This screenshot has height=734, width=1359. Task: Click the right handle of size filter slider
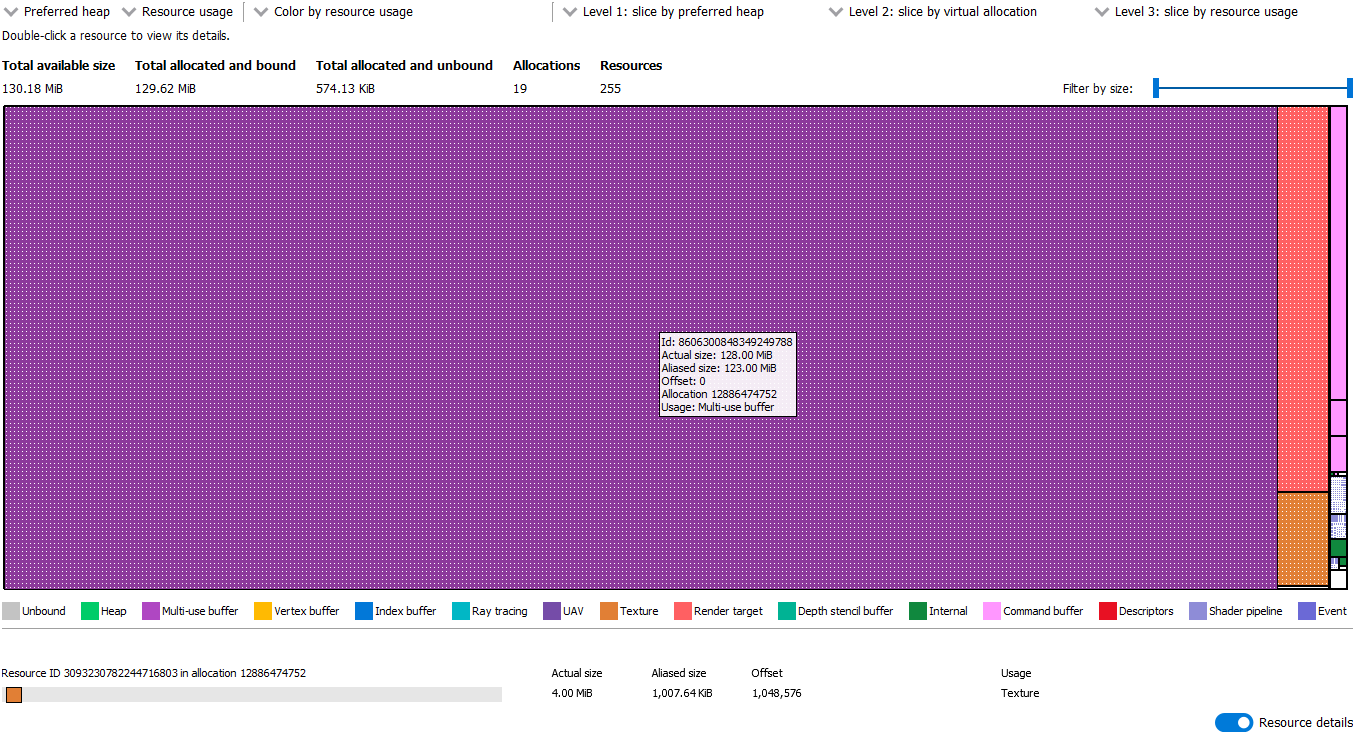(x=1349, y=88)
